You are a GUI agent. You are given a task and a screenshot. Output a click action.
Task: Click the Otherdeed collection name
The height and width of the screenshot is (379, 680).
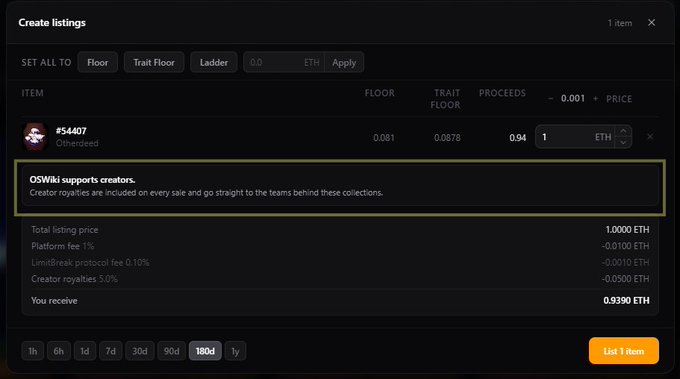tap(77, 143)
